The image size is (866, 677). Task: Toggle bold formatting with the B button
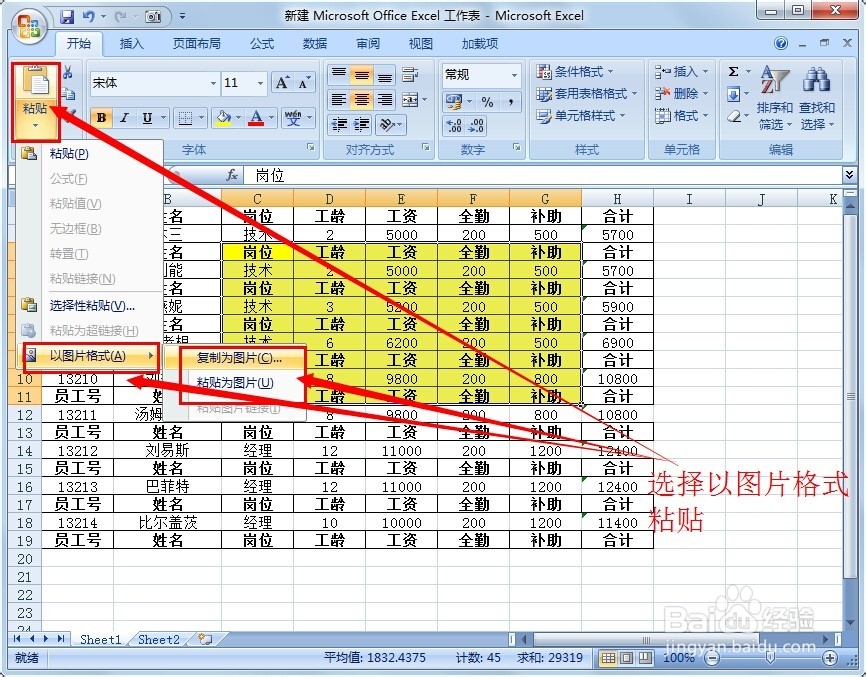click(100, 117)
